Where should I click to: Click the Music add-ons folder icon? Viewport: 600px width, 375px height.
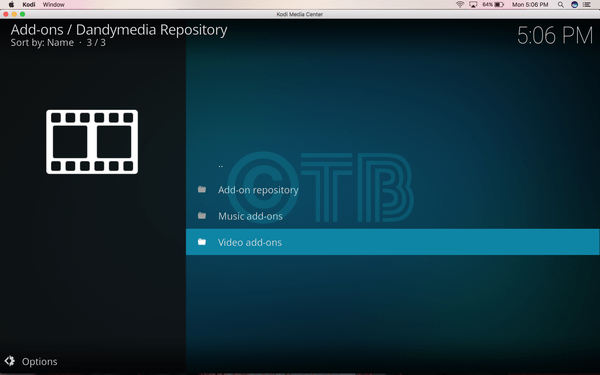click(x=202, y=216)
